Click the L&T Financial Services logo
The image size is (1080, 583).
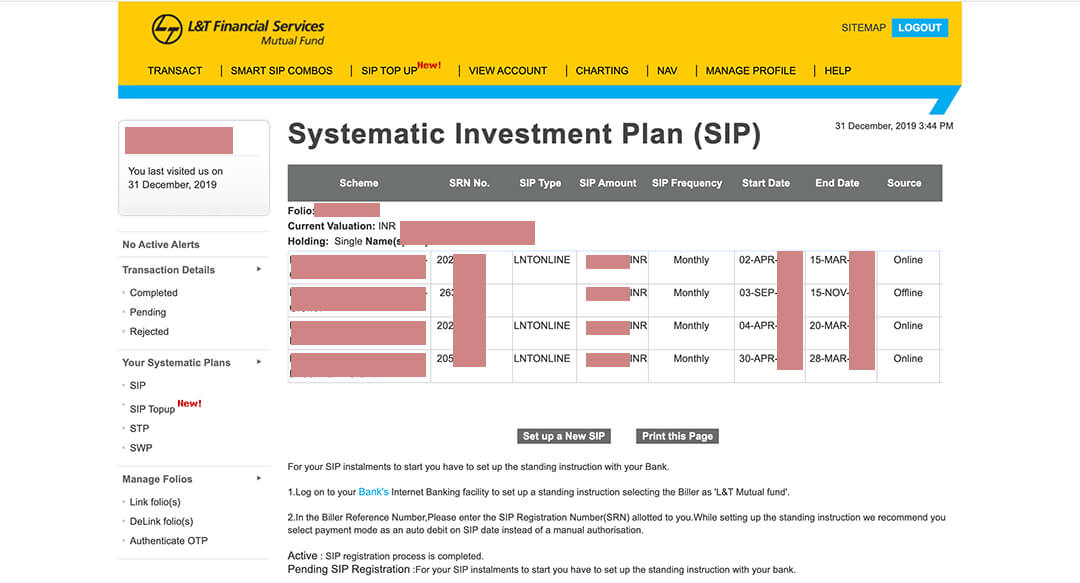coord(238,30)
